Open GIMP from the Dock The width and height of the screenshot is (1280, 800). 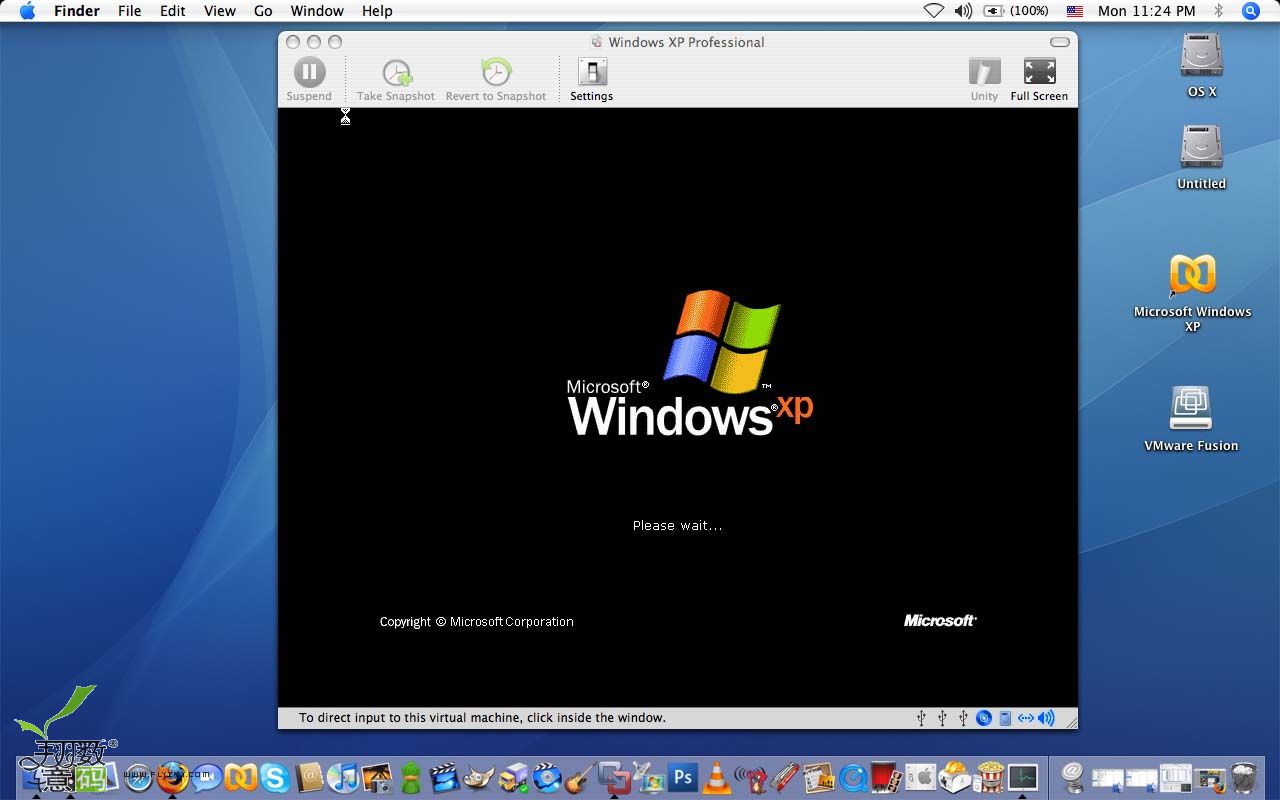pyautogui.click(x=479, y=778)
